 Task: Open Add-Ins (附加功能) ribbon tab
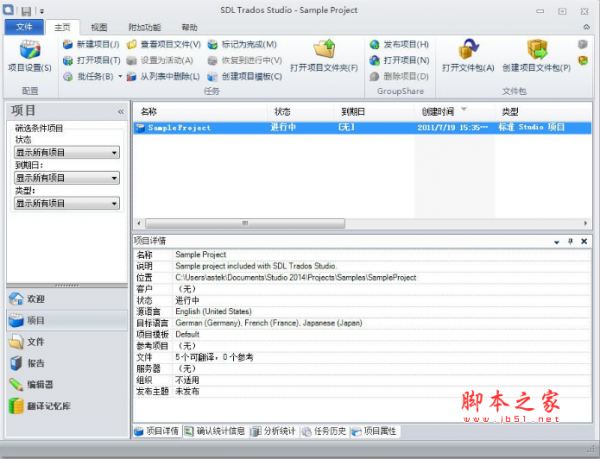coord(145,27)
